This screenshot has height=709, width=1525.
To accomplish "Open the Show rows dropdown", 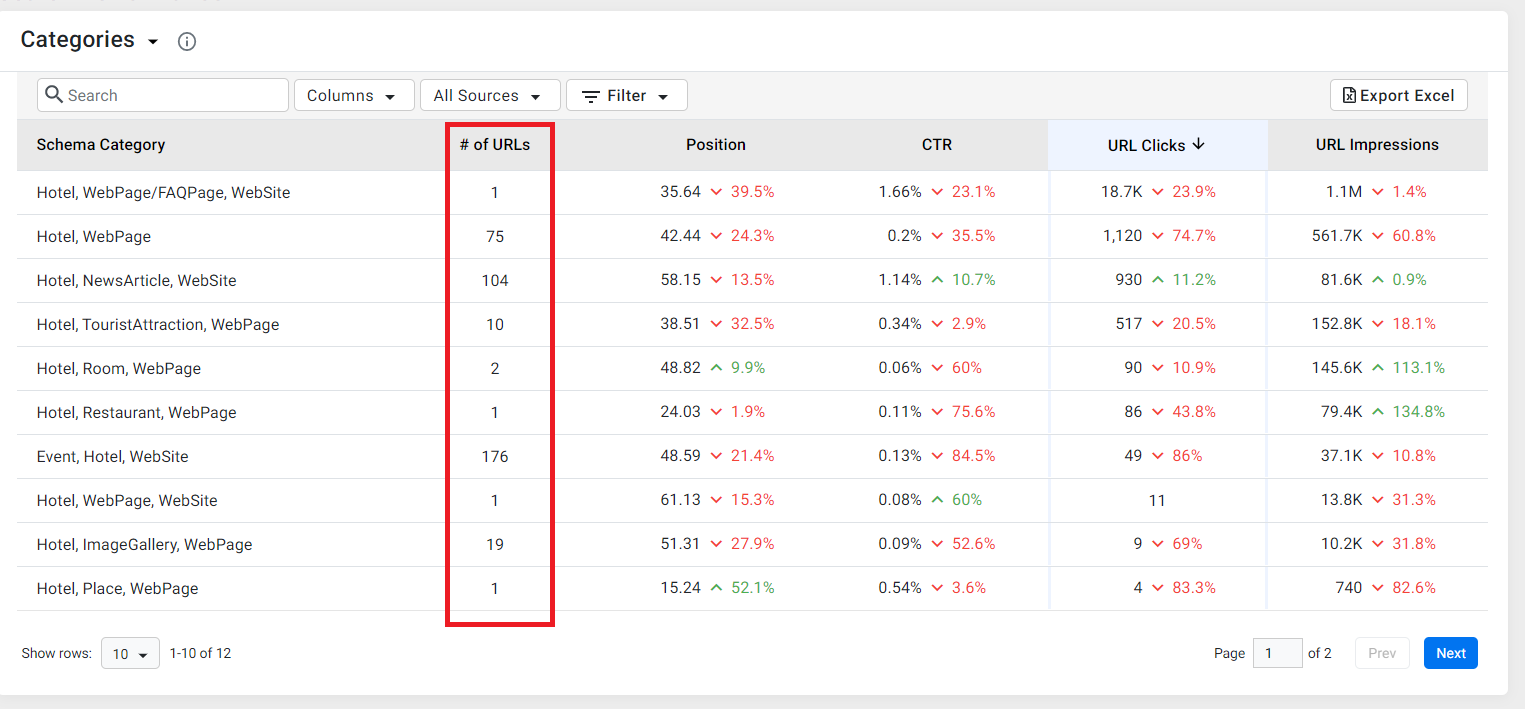I will tap(130, 653).
